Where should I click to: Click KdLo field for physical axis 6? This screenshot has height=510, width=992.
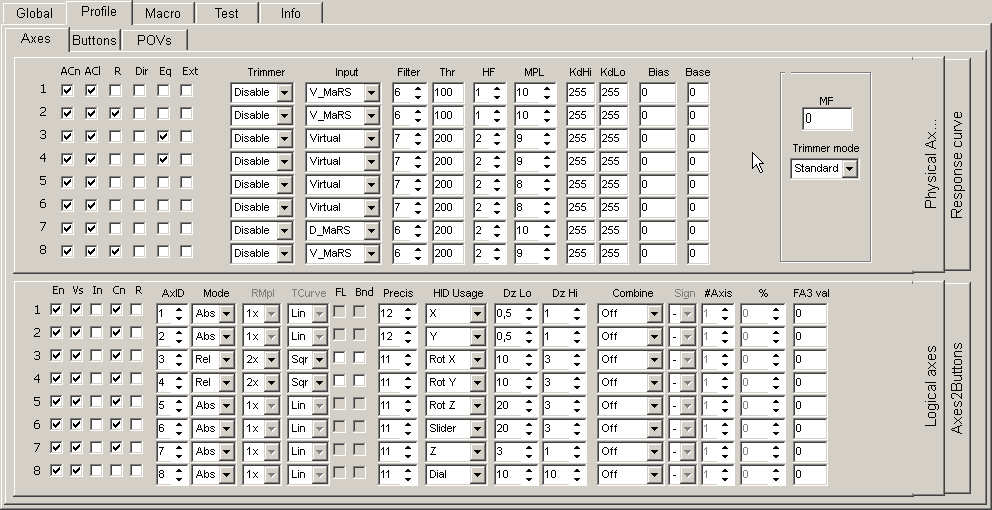pyautogui.click(x=613, y=208)
